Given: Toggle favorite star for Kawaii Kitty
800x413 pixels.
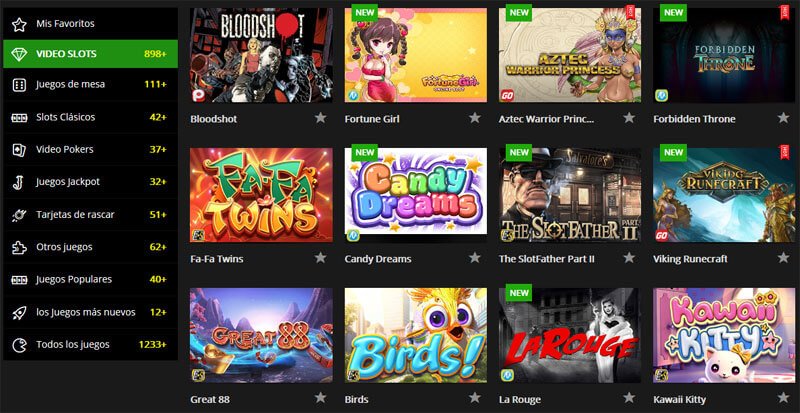Looking at the screenshot, I should click(x=784, y=398).
